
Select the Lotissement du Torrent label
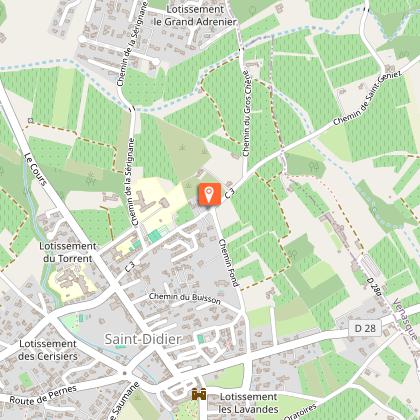(68, 252)
